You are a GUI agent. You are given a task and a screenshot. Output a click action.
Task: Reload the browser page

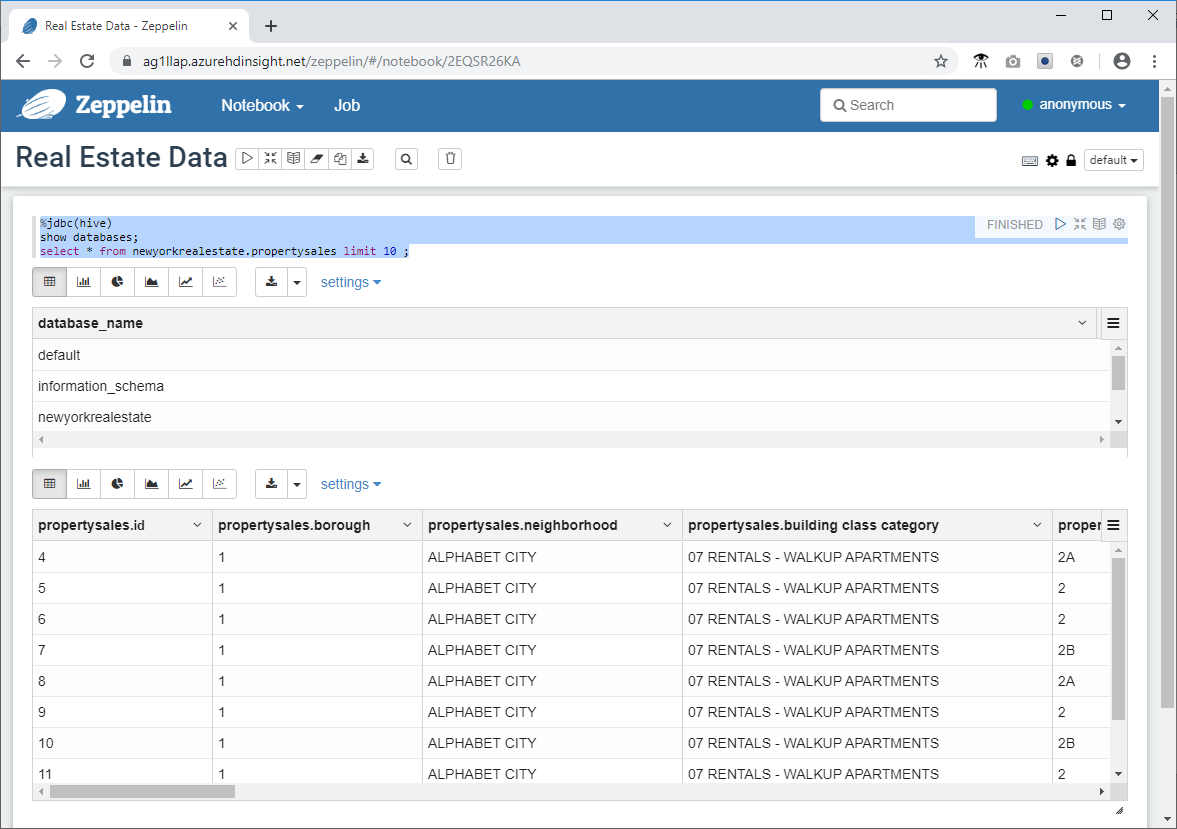click(87, 61)
